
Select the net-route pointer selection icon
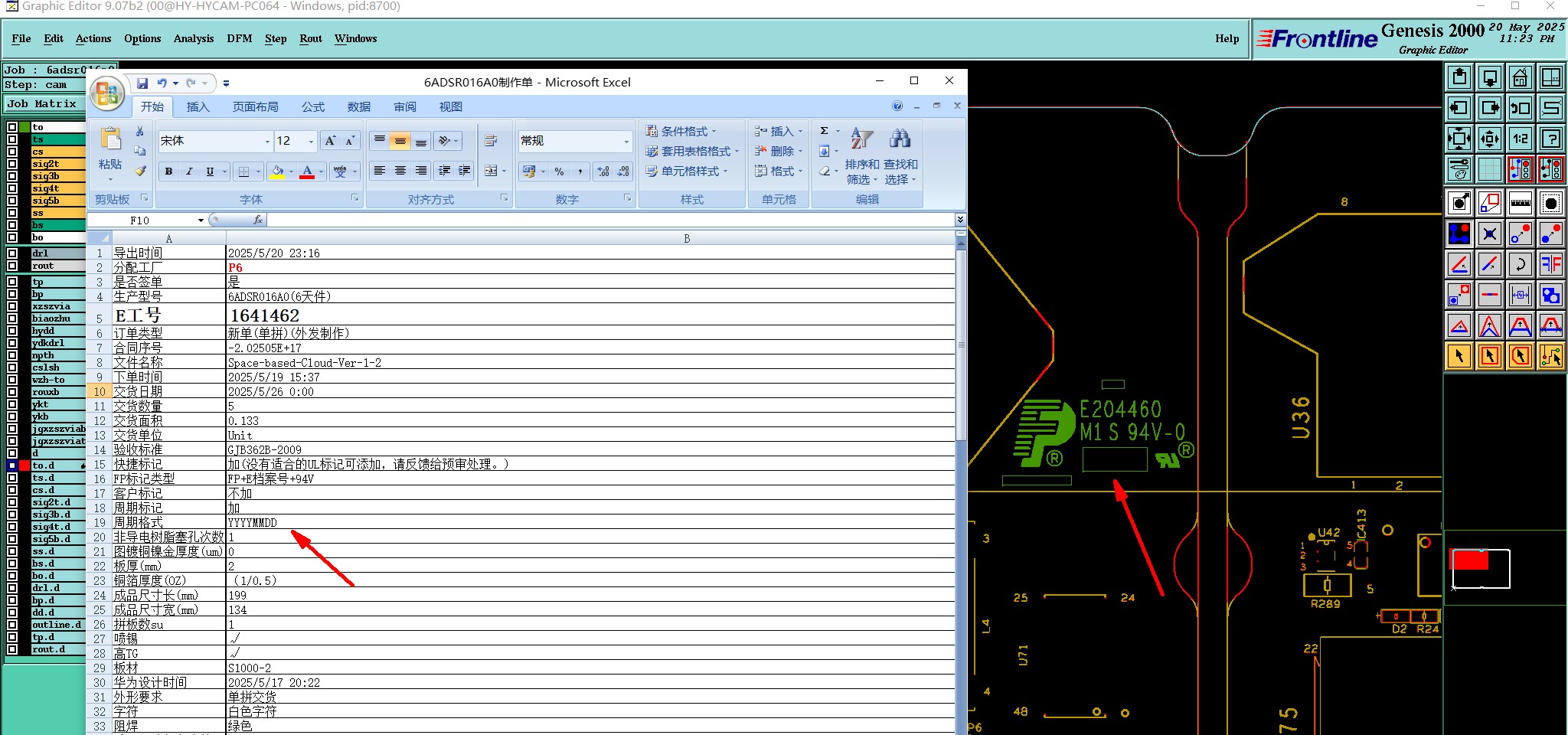(x=1551, y=356)
